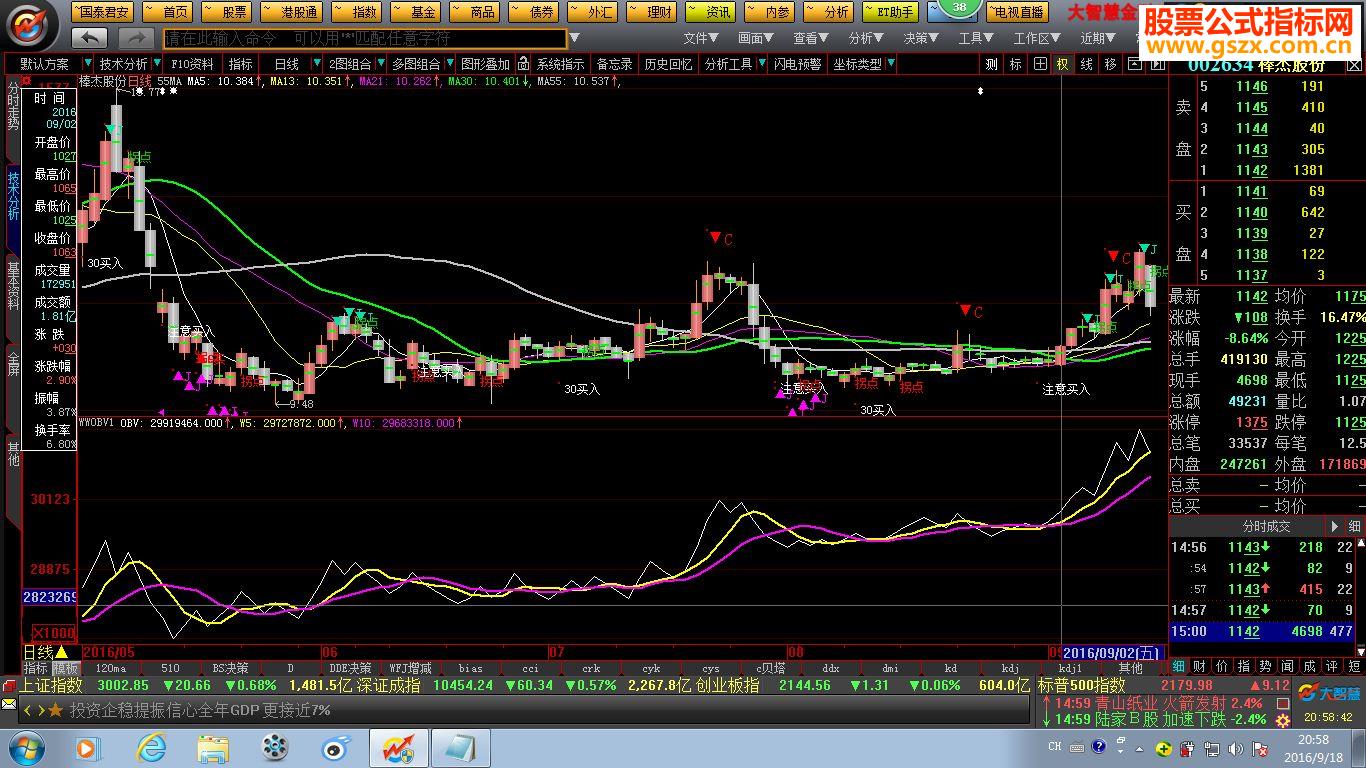Click the grid layout icon in chart toolbar
This screenshot has height=768, width=1366.
1040,64
